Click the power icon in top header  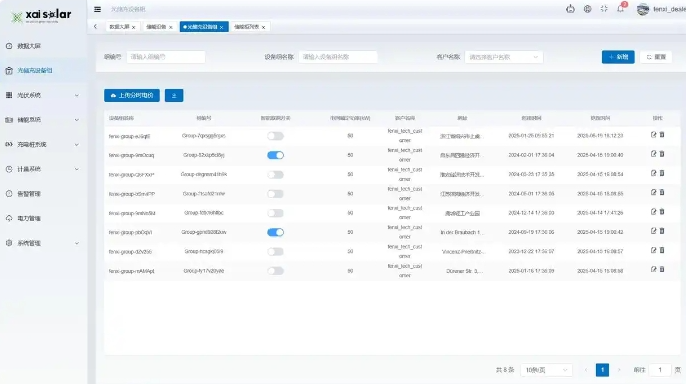570,9
